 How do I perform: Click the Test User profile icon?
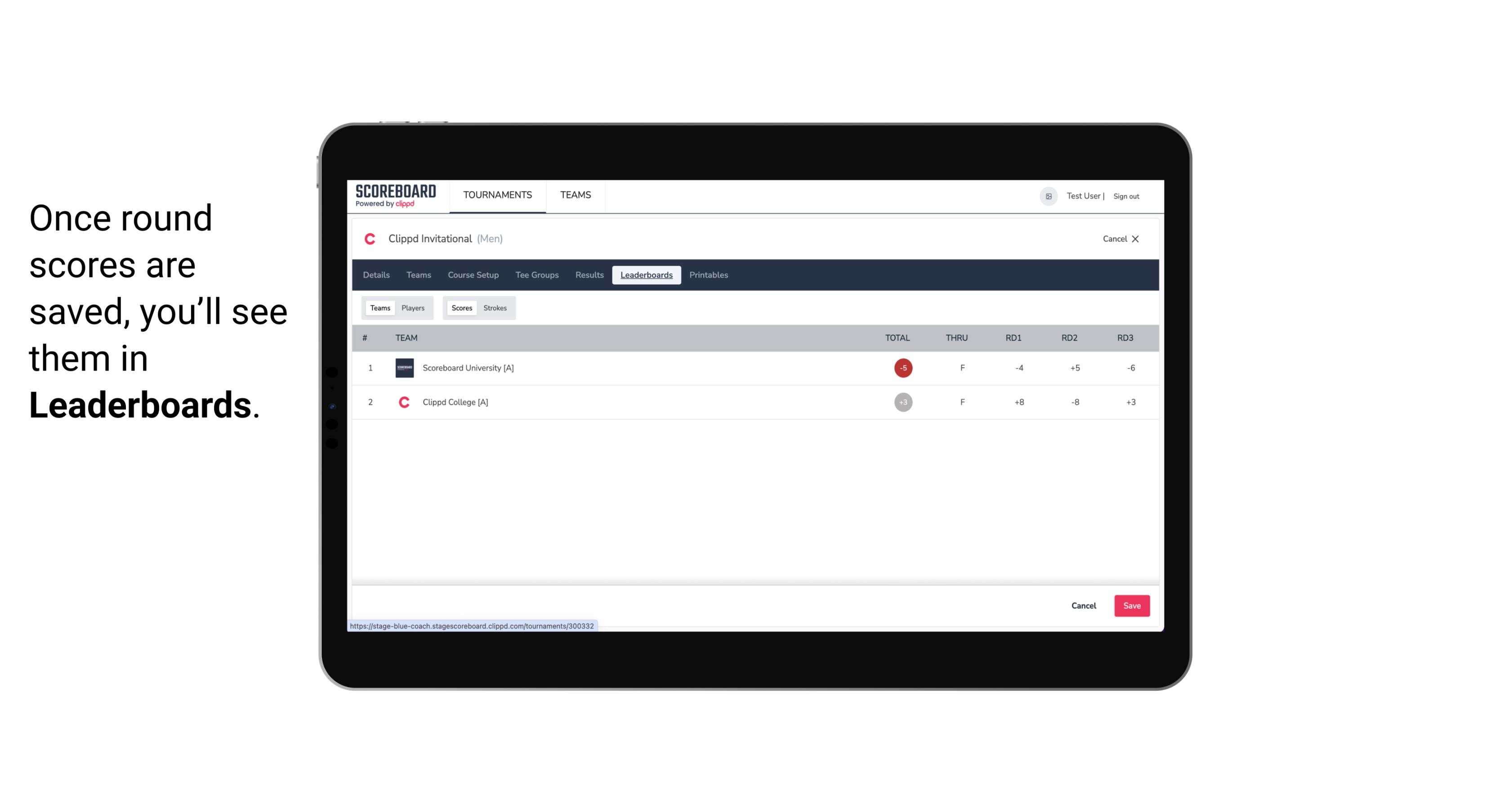1048,195
